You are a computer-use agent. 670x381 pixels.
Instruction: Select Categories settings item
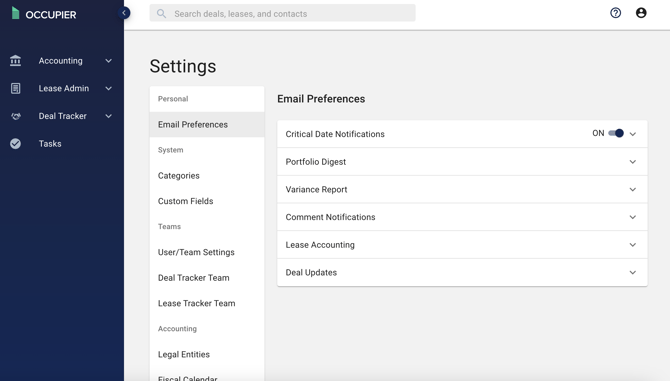pyautogui.click(x=207, y=176)
